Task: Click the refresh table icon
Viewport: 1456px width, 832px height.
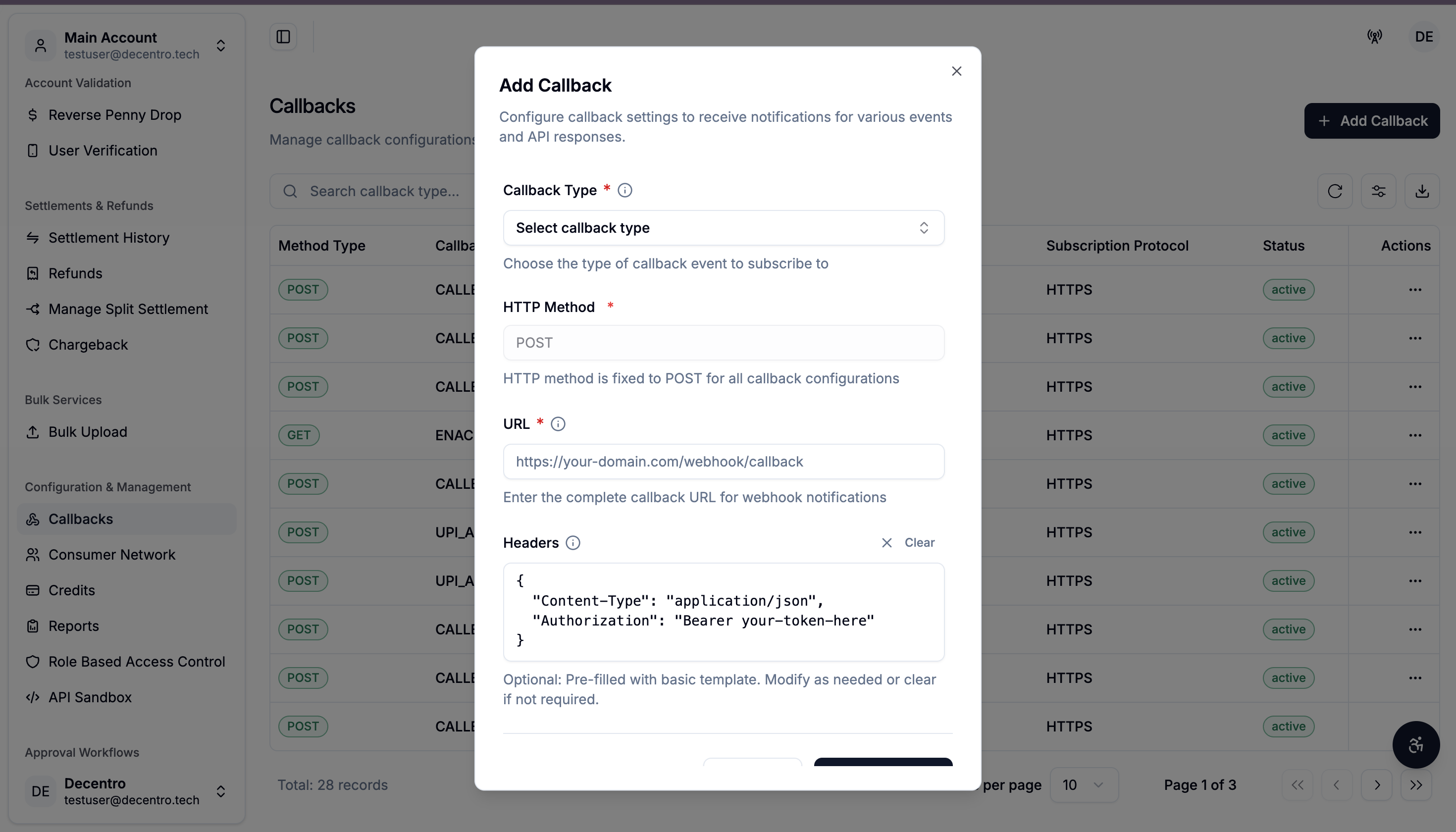Action: pos(1335,191)
